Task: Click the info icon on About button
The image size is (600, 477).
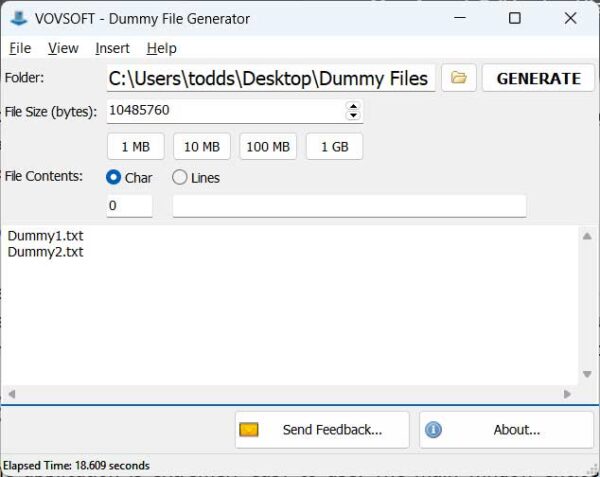Action: point(433,430)
